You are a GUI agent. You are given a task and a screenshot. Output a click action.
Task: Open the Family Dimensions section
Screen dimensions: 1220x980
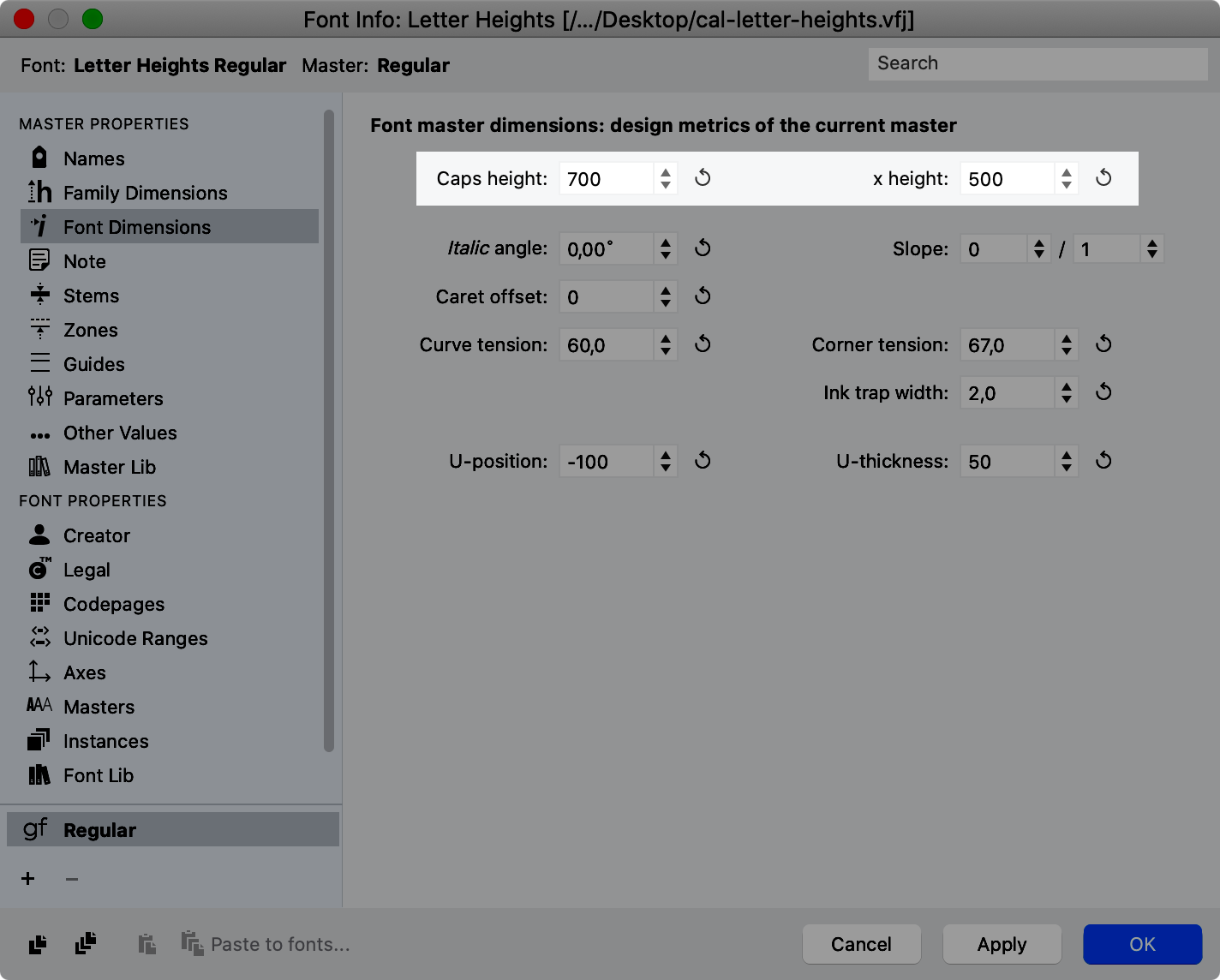[x=170, y=193]
